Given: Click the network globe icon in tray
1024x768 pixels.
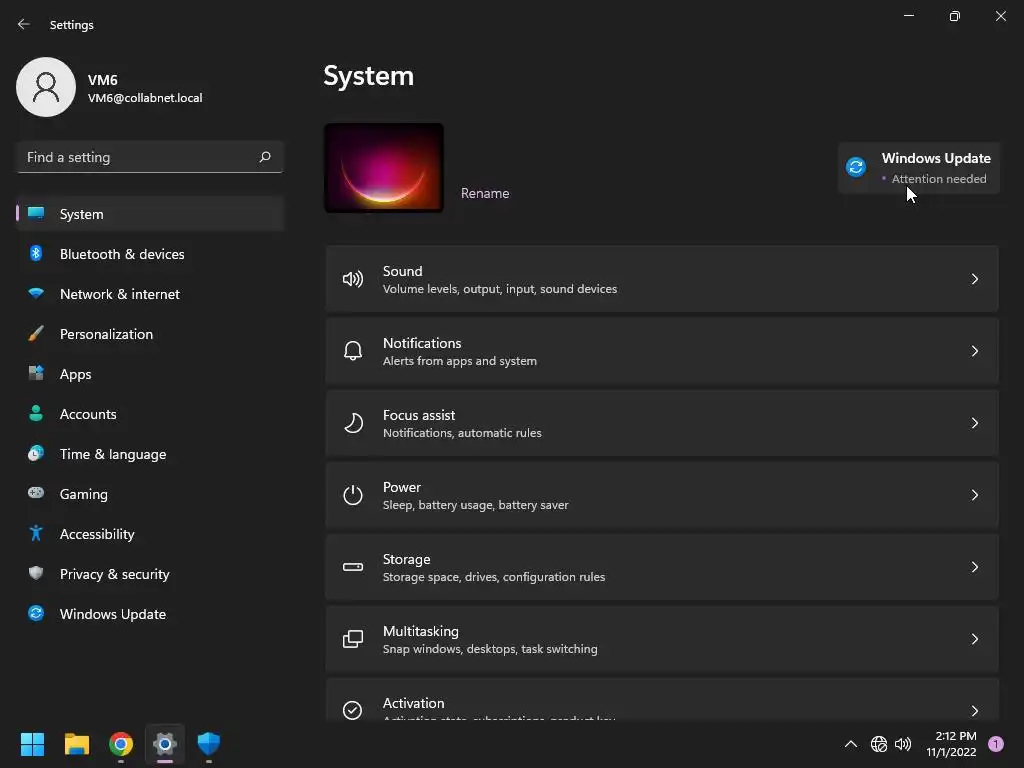Looking at the screenshot, I should (879, 744).
